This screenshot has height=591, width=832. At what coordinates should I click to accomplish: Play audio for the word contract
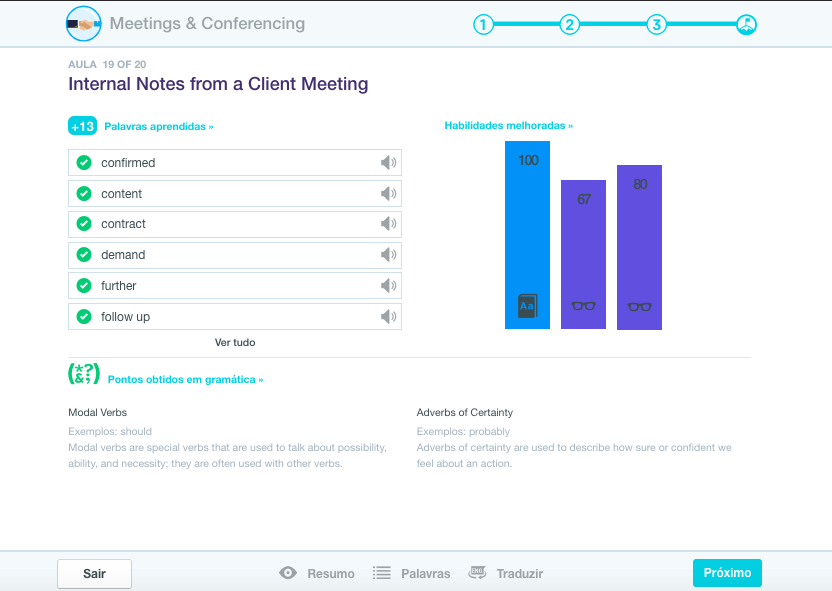388,224
